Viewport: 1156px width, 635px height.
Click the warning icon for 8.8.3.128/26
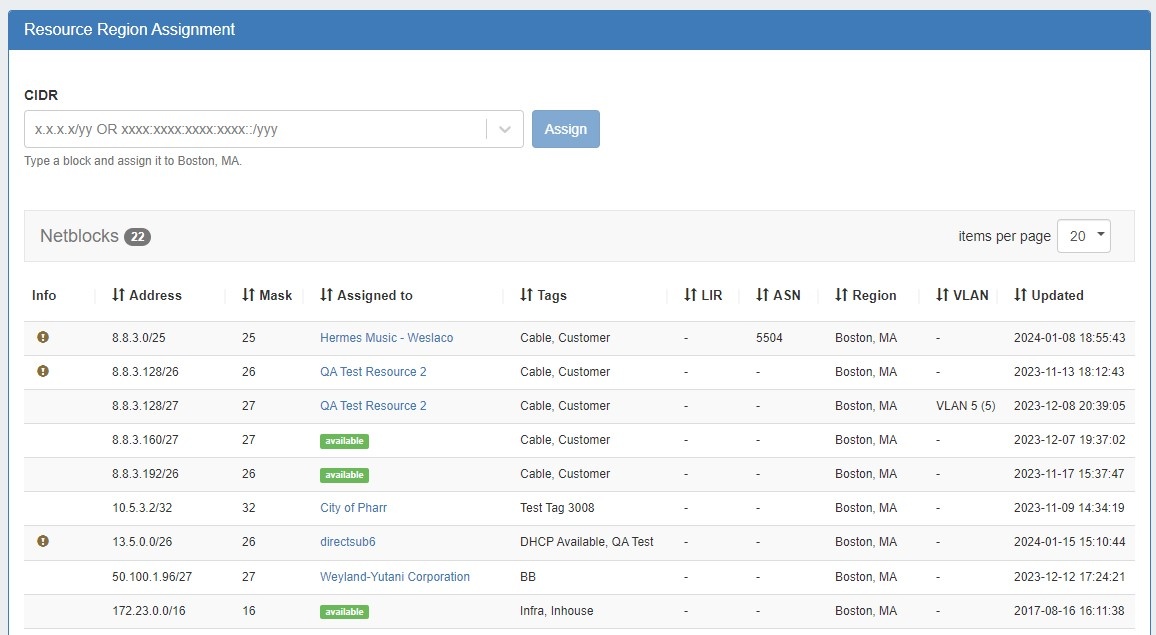coord(43,371)
